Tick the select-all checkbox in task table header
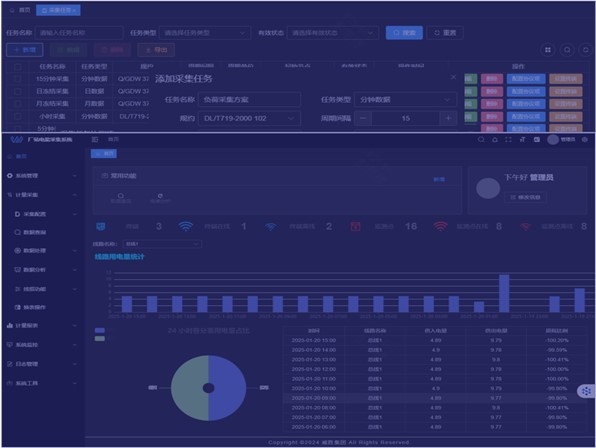 17,66
